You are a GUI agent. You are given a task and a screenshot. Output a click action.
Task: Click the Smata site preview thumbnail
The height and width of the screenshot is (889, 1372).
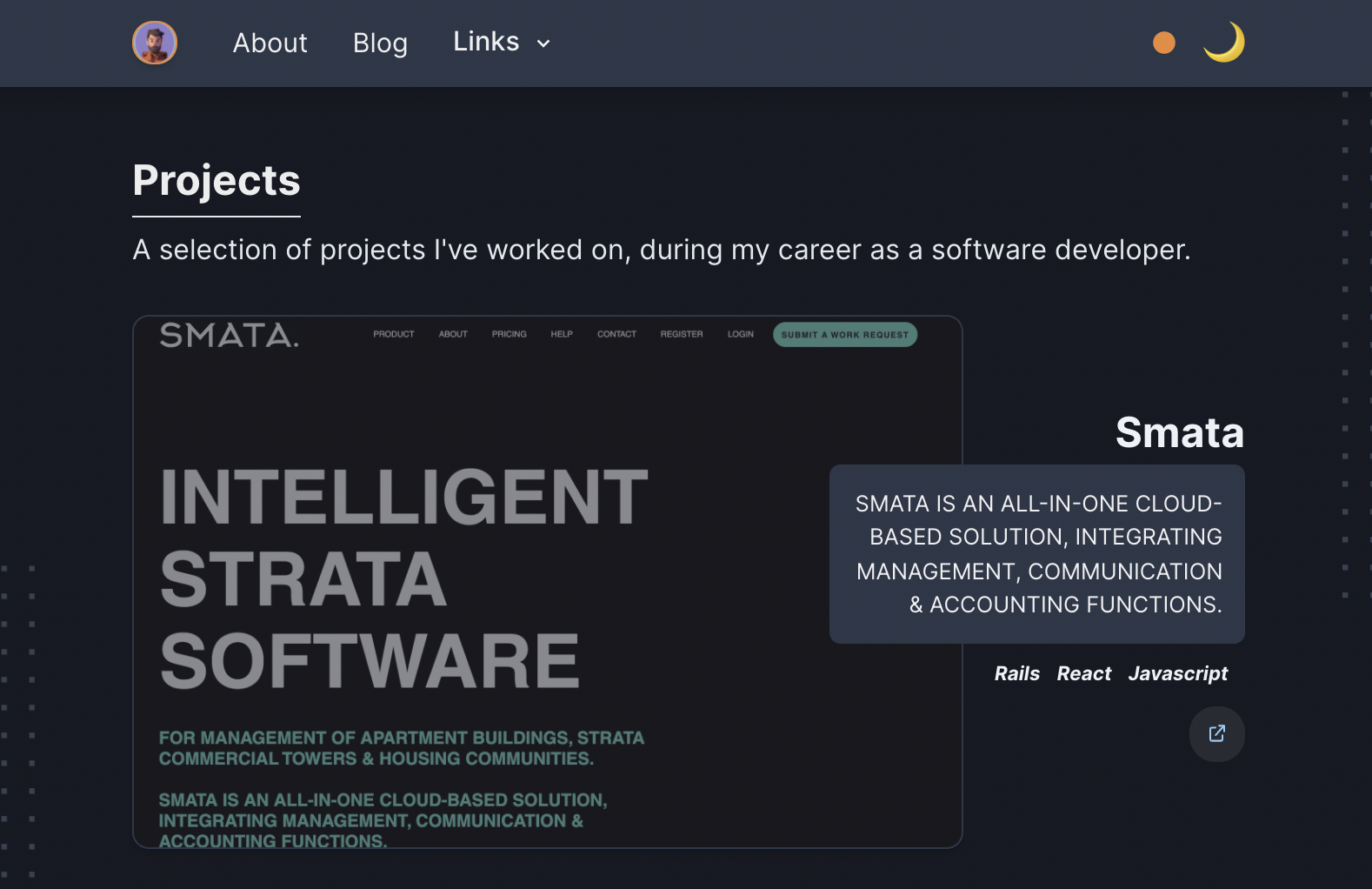pos(548,582)
